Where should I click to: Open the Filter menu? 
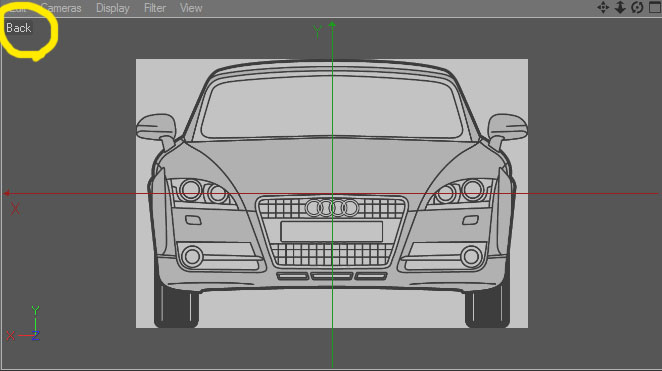[x=155, y=8]
